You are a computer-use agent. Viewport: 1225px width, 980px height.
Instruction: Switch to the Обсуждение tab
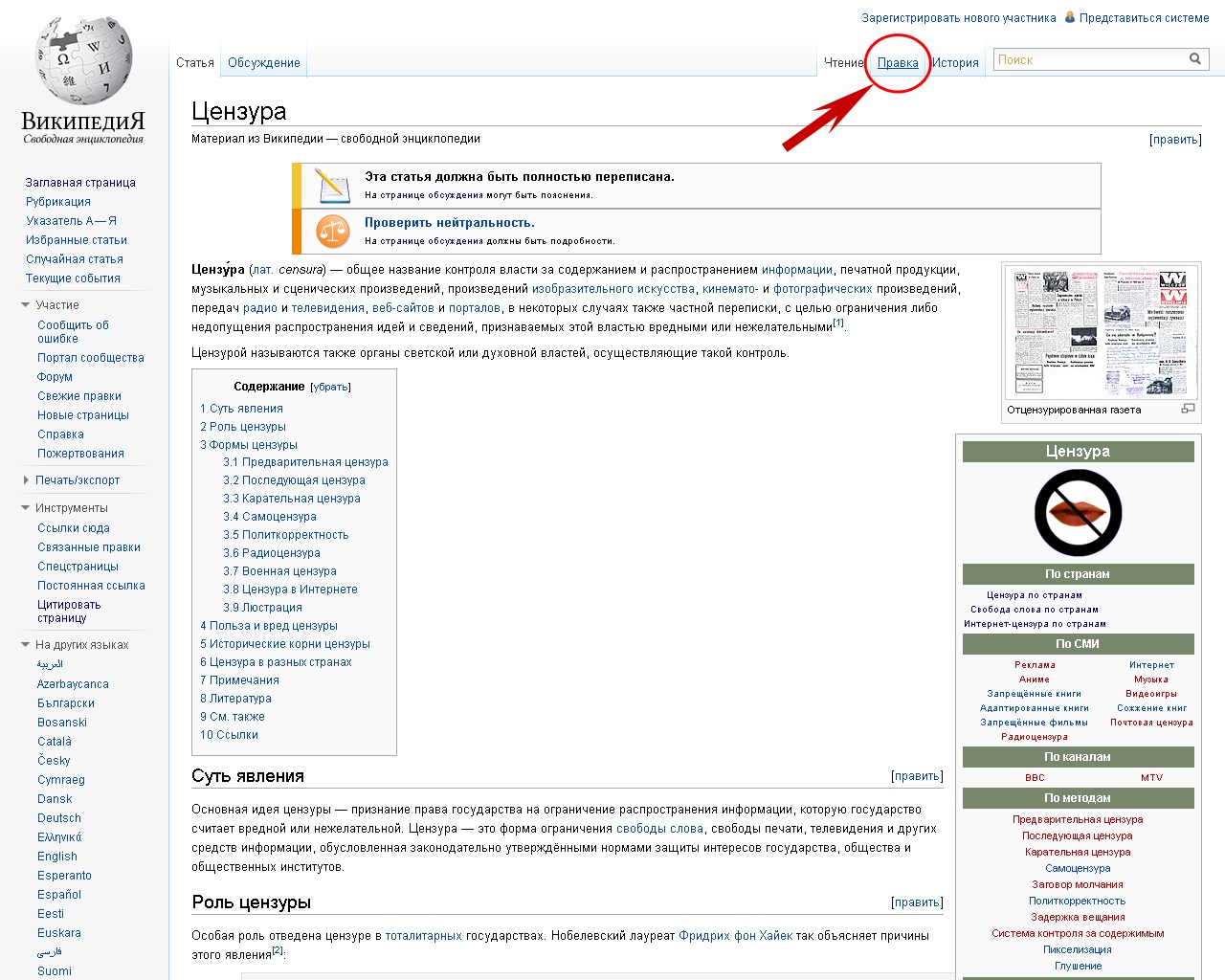click(263, 63)
